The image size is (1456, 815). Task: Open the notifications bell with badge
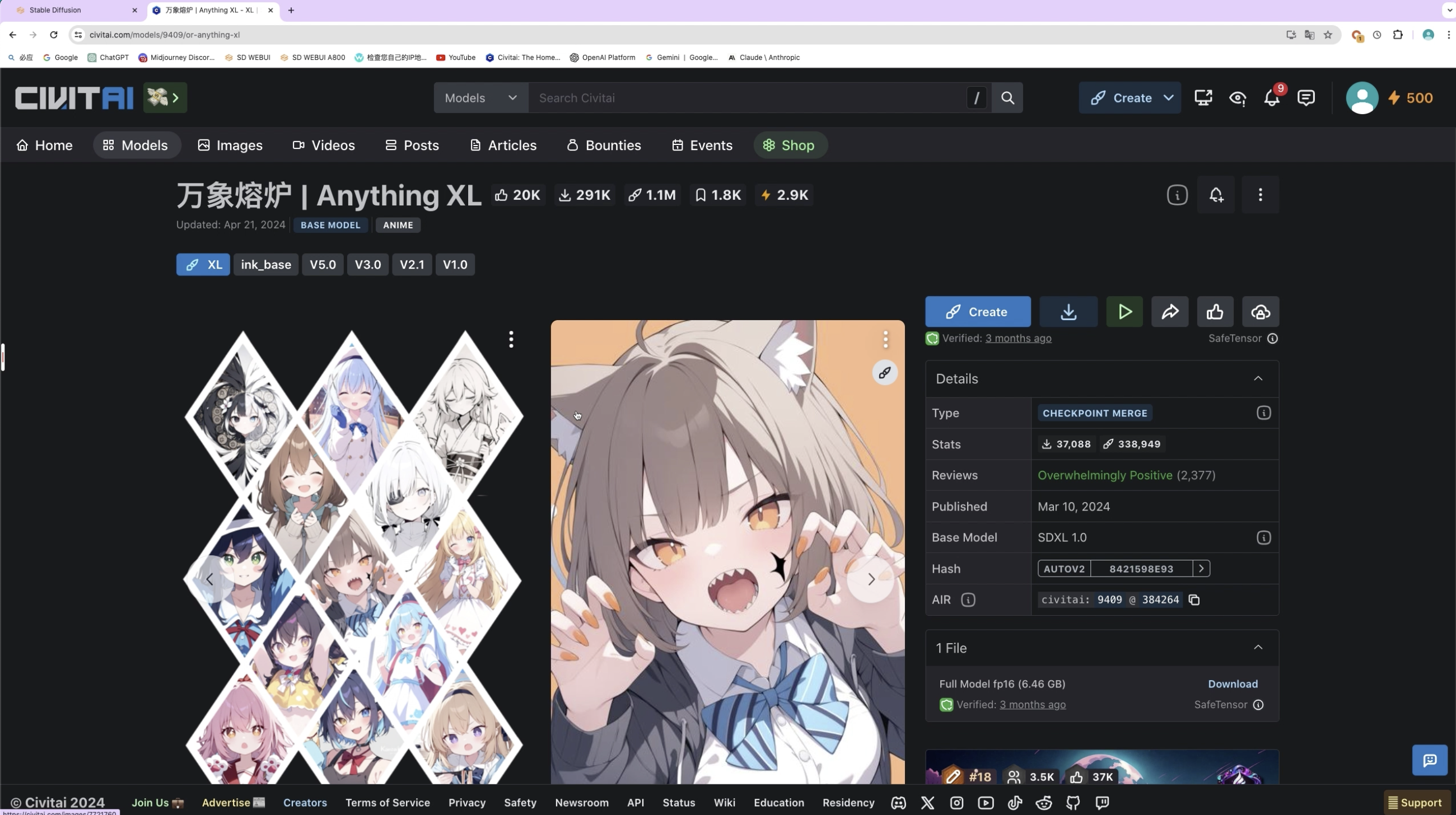pyautogui.click(x=1272, y=98)
